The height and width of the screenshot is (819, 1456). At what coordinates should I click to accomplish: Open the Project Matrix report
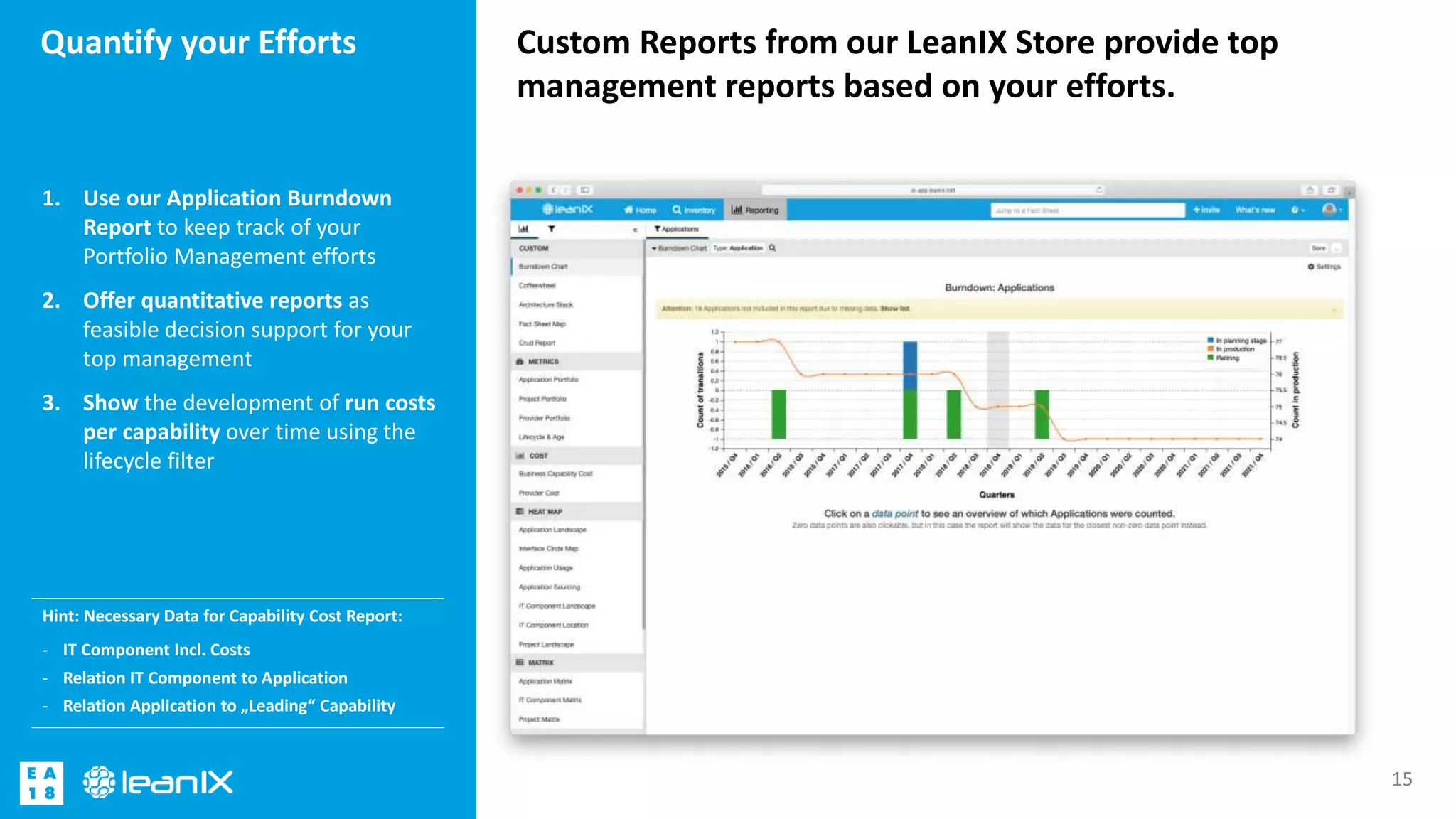click(x=539, y=719)
